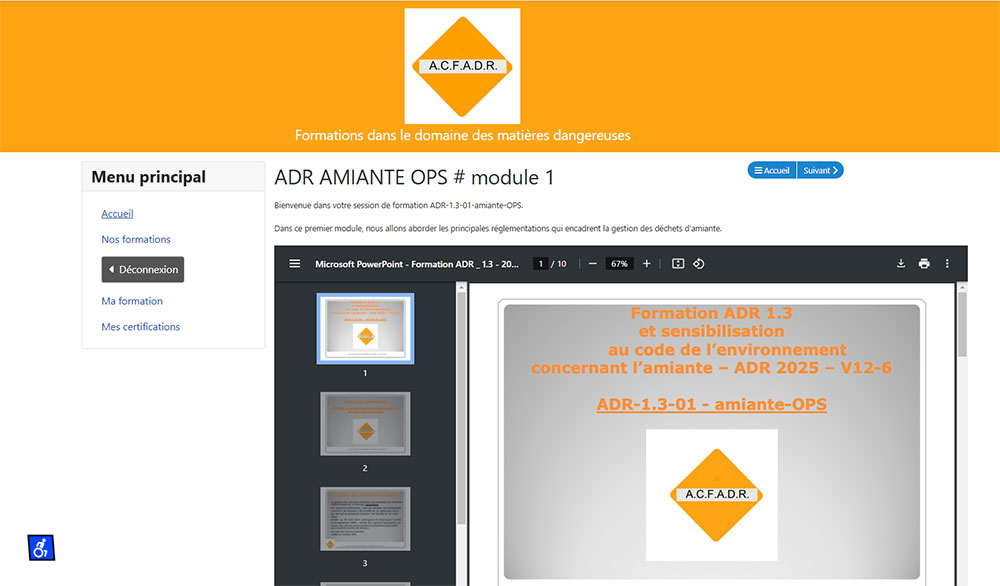Open the Accueil menu link
Image resolution: width=1000 pixels, height=586 pixels.
coord(117,214)
